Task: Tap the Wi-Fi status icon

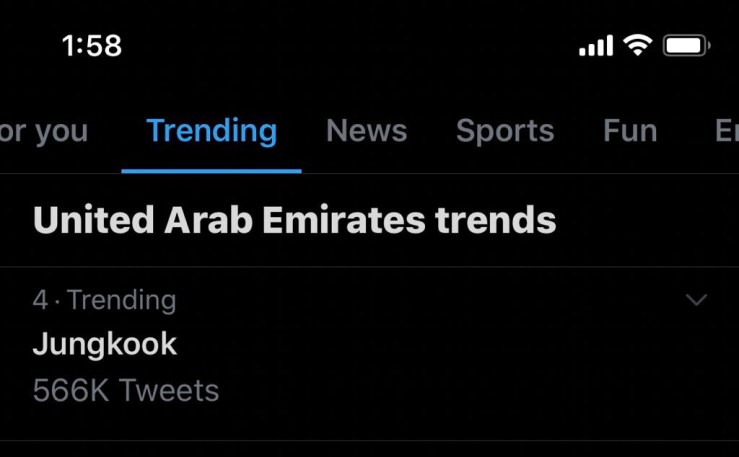Action: click(636, 45)
